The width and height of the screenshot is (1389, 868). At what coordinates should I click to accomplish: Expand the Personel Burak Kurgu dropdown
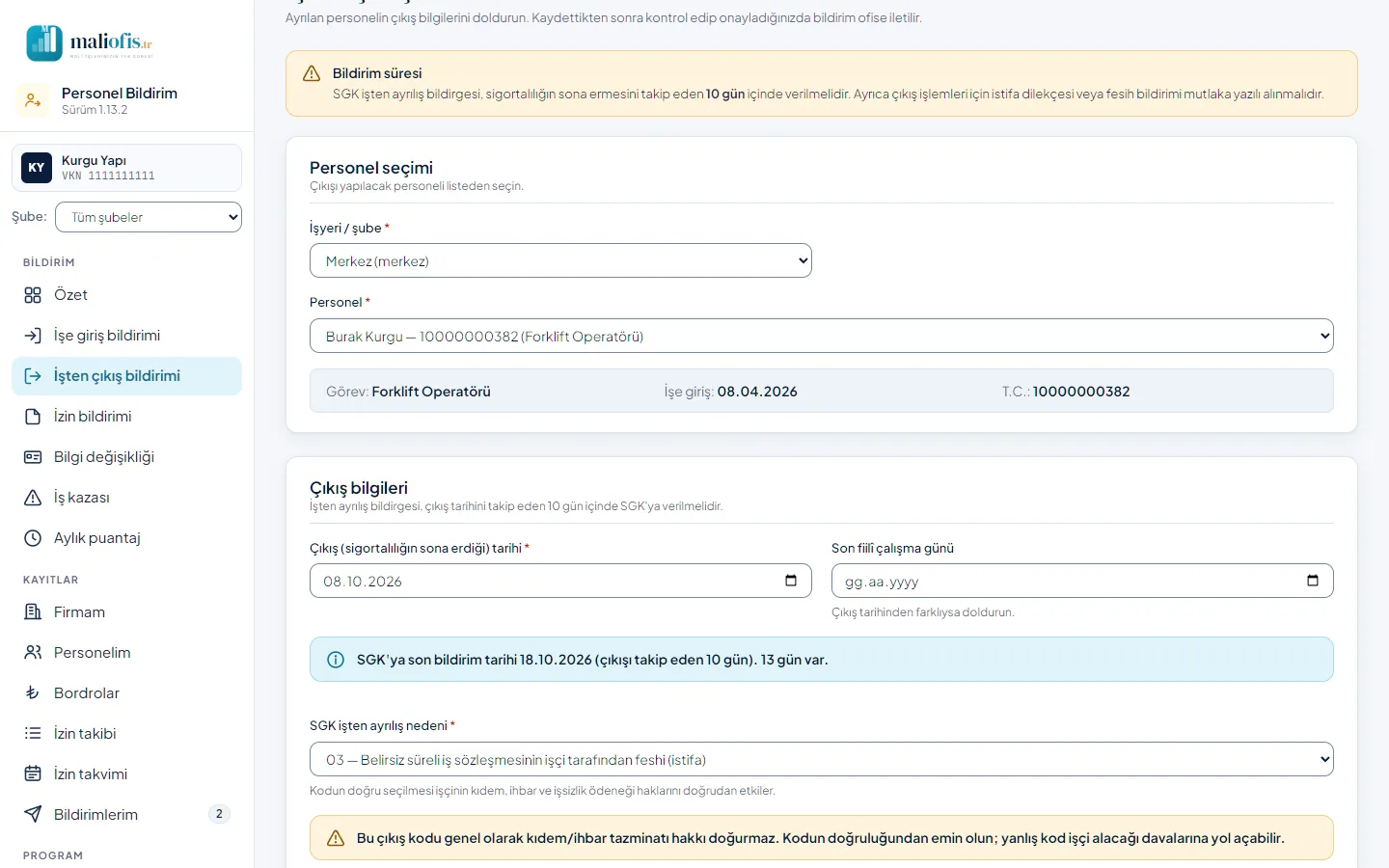coord(822,336)
